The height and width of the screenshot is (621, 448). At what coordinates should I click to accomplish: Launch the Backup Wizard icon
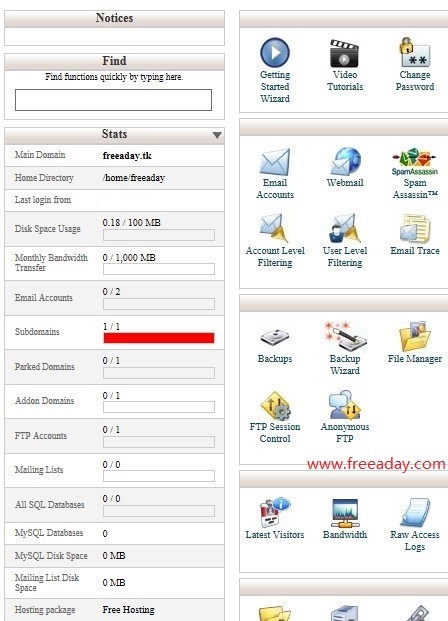[345, 336]
